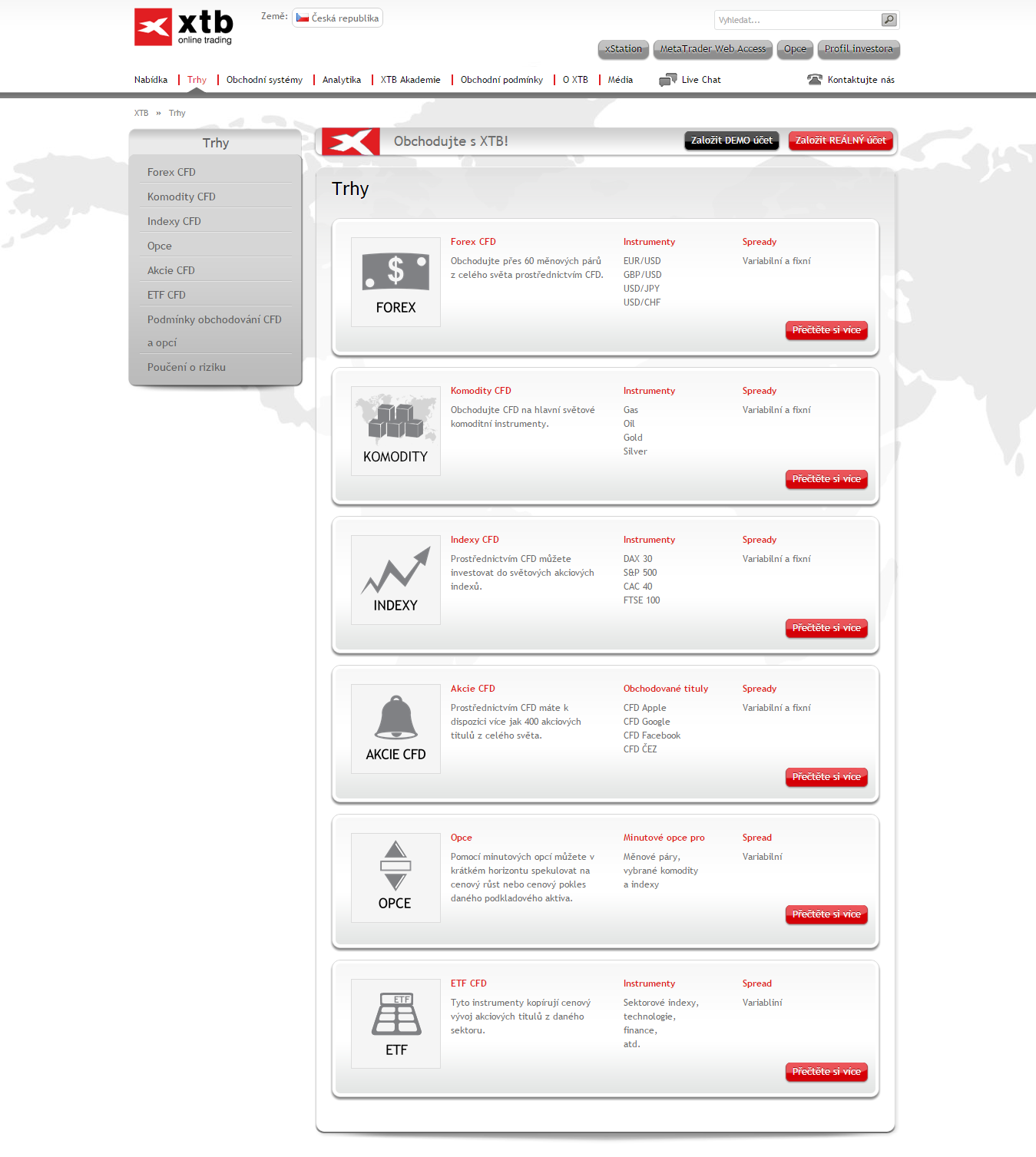Viewport: 1036px width, 1157px height.
Task: Select Akcie CFD in sidebar
Action: point(171,270)
